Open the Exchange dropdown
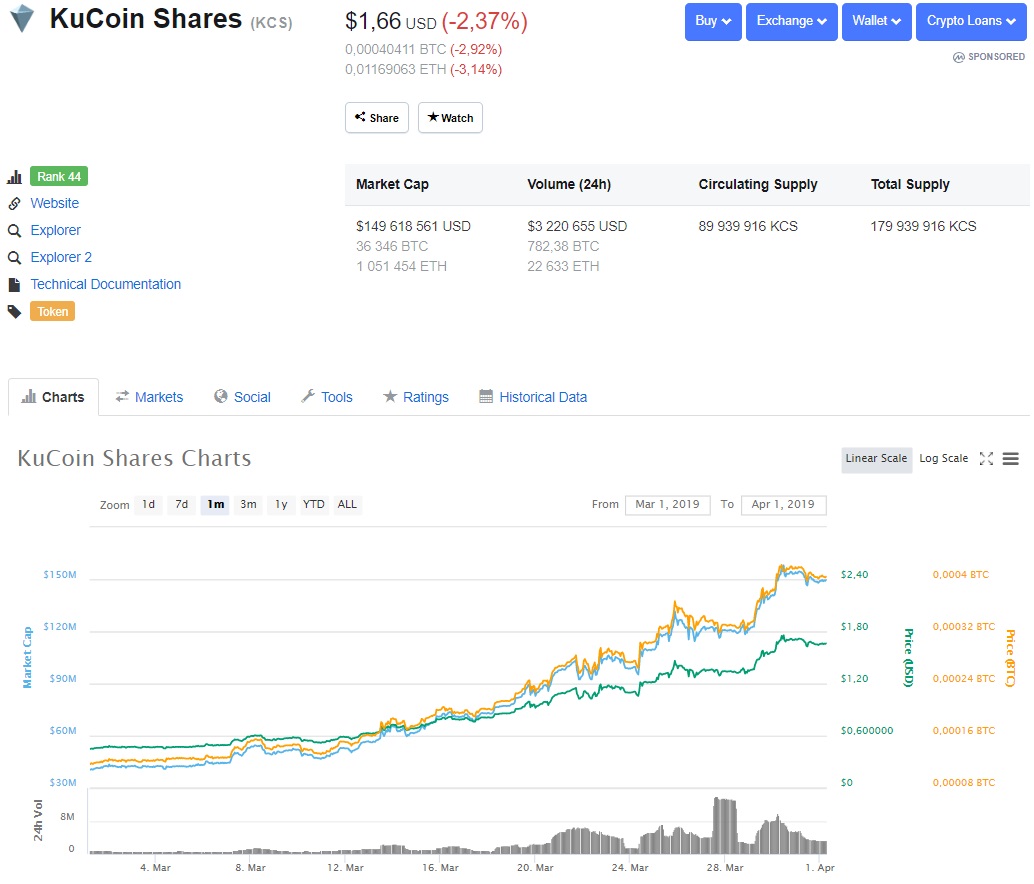Image resolution: width=1034 pixels, height=884 pixels. 791,22
